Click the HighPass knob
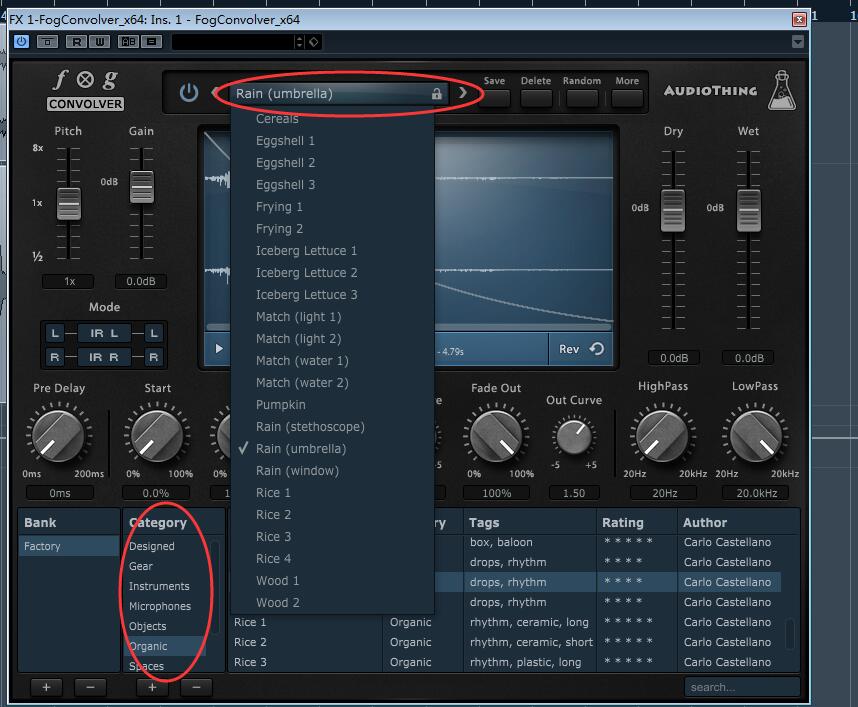This screenshot has height=707, width=858. click(x=662, y=436)
